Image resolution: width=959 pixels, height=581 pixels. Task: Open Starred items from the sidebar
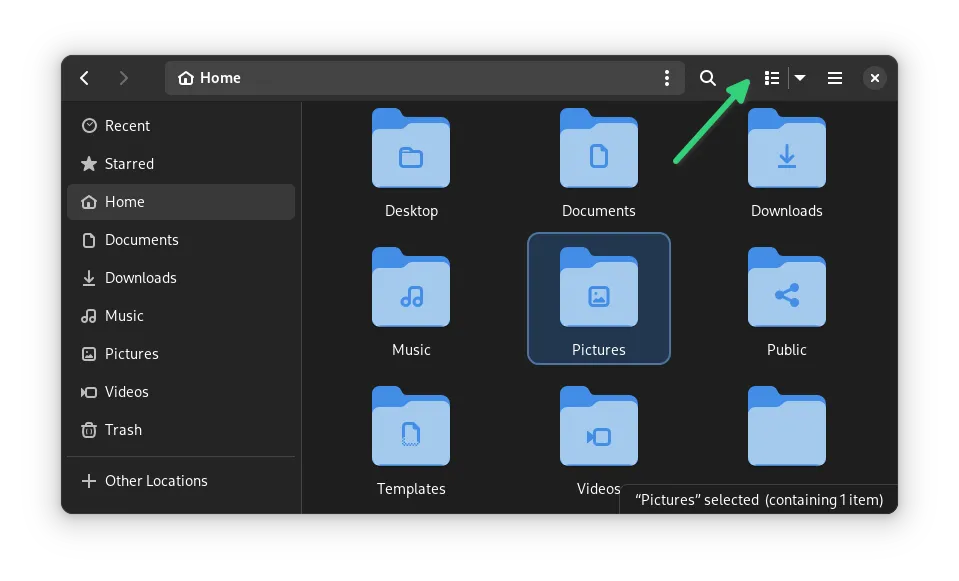(x=129, y=164)
